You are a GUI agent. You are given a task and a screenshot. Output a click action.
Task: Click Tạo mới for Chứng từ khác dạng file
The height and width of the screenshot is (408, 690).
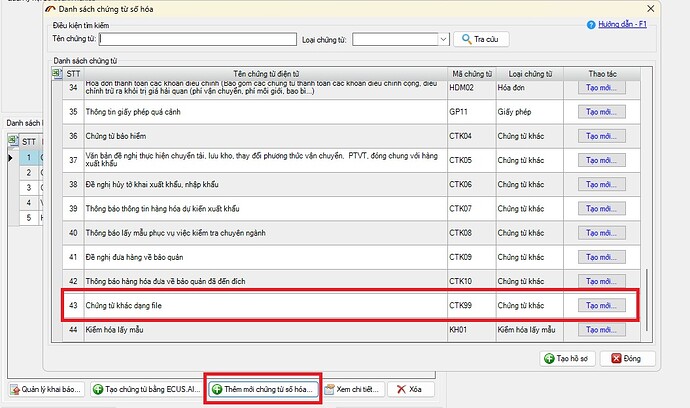pos(602,305)
